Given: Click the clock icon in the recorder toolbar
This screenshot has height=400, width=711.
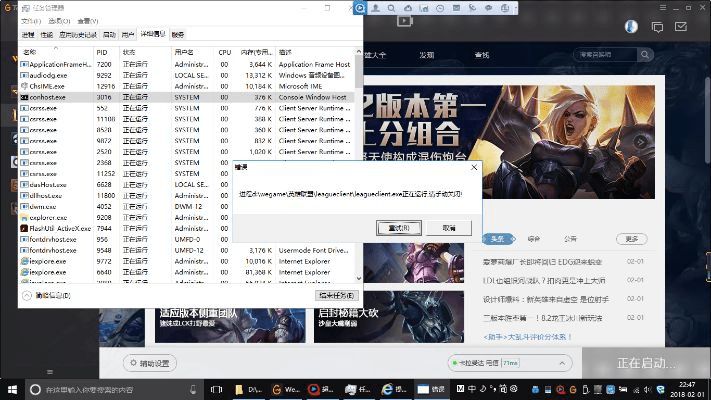Looking at the screenshot, I should (440, 8).
